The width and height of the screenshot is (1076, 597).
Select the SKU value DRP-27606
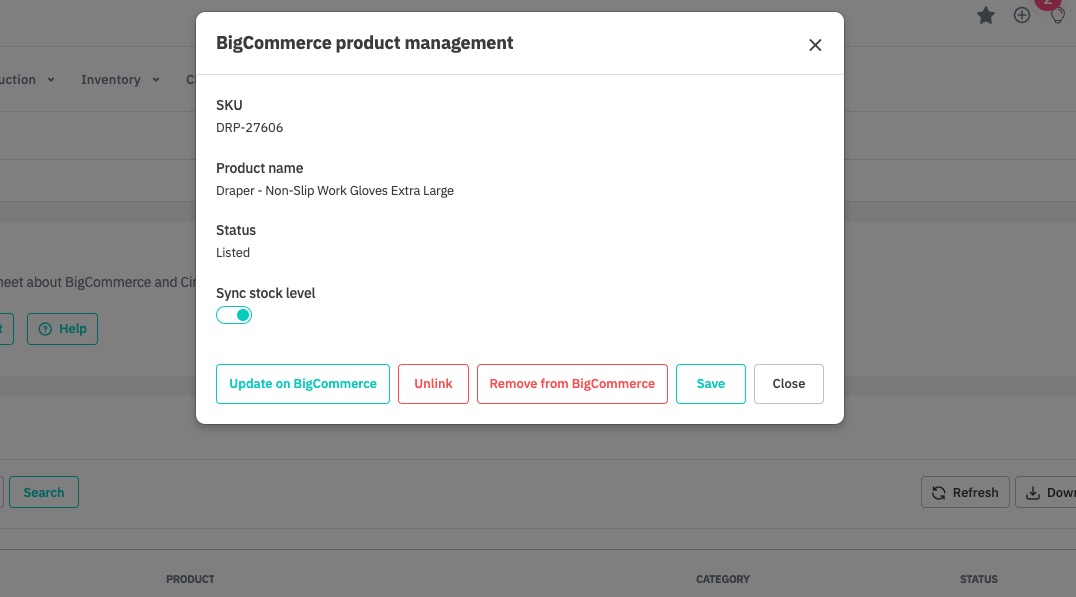[x=250, y=128]
